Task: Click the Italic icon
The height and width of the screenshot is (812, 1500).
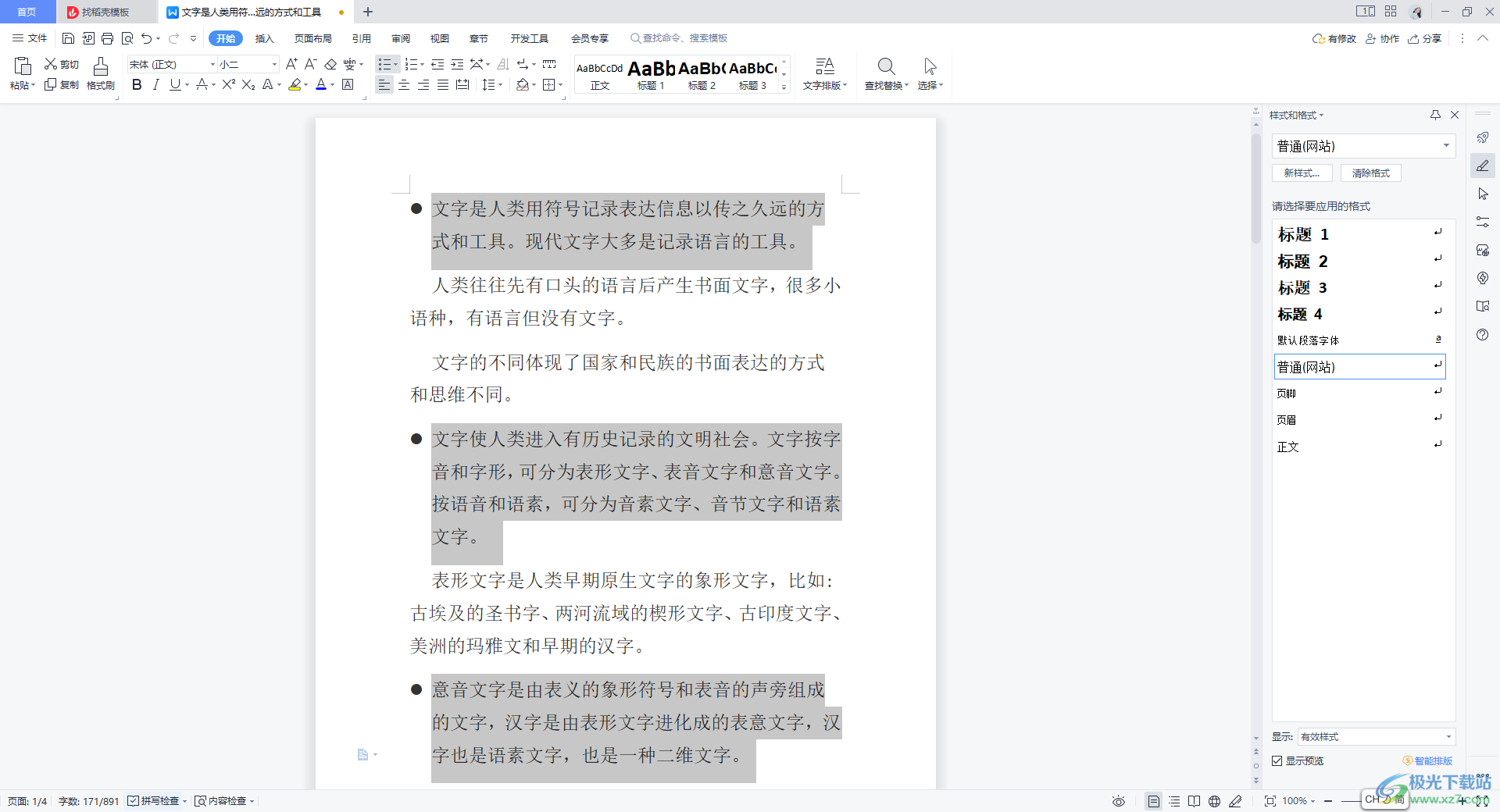Action: [156, 84]
